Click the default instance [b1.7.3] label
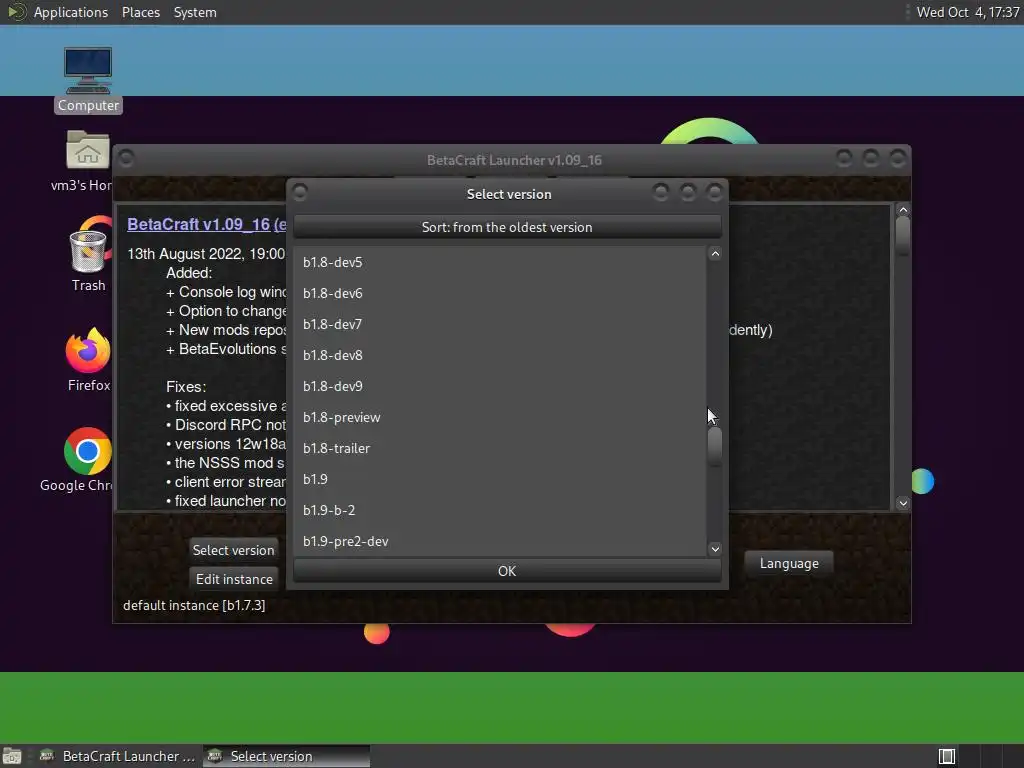 point(194,605)
